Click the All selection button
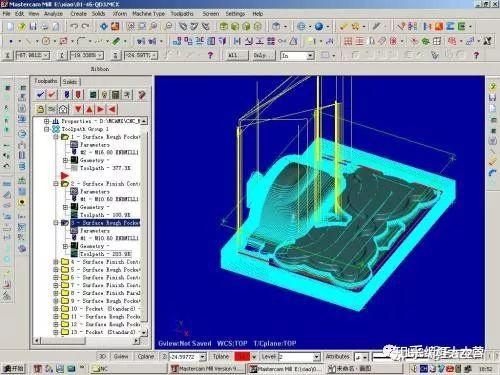This screenshot has height=375, width=500. pyautogui.click(x=237, y=55)
